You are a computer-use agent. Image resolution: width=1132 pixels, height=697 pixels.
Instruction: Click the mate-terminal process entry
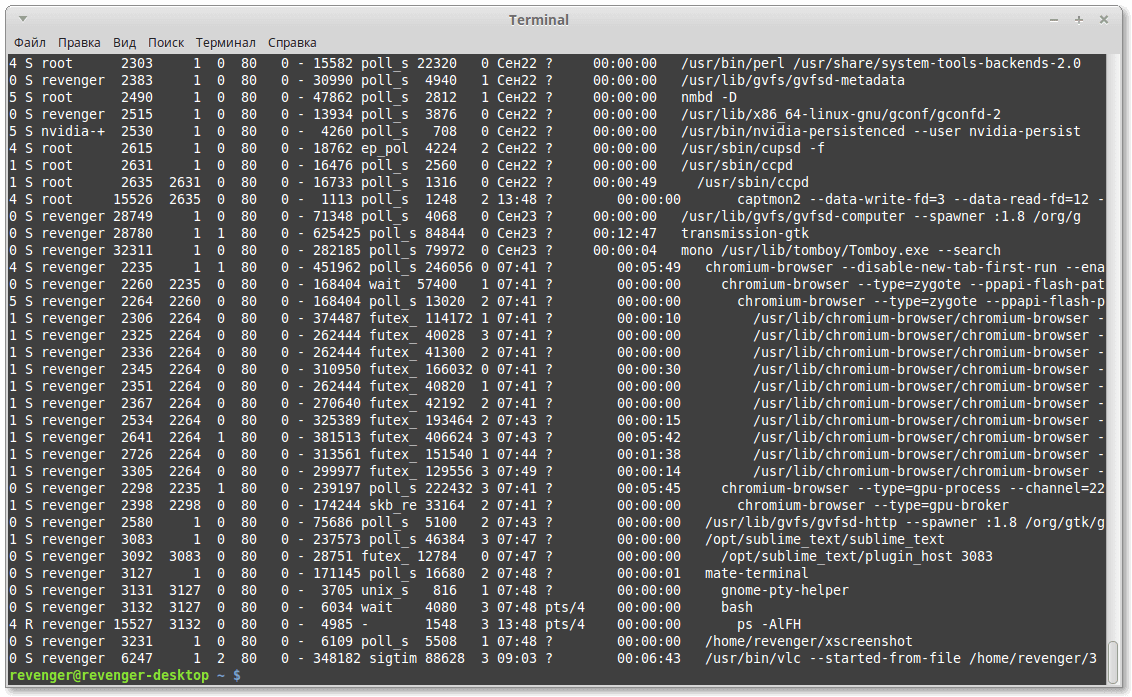point(756,573)
